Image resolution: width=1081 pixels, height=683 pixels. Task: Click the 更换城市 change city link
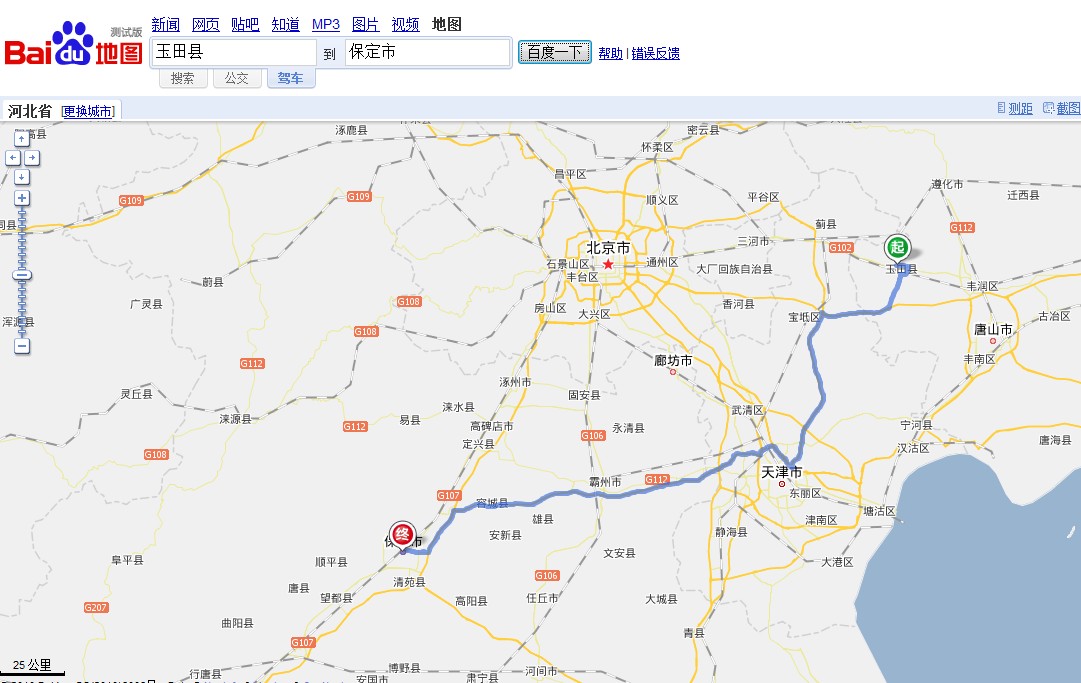(x=88, y=111)
